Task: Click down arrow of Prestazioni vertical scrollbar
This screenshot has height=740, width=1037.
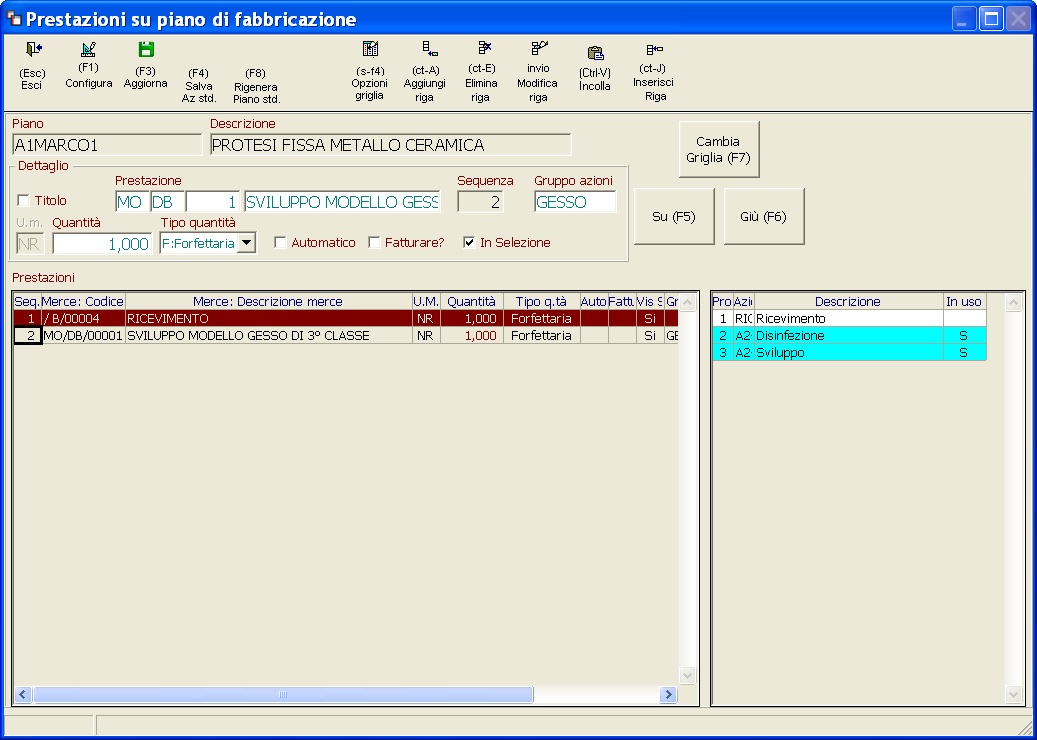Action: tap(688, 676)
